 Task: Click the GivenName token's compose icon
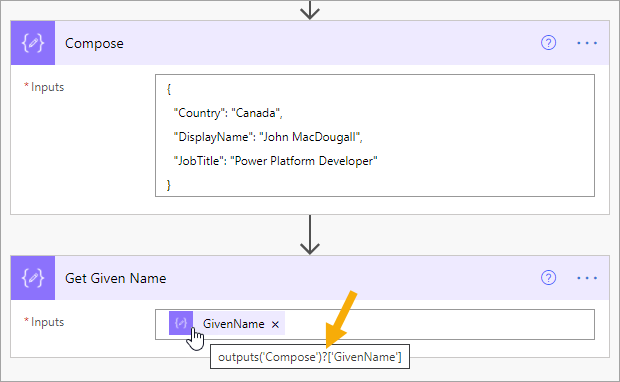click(x=181, y=323)
